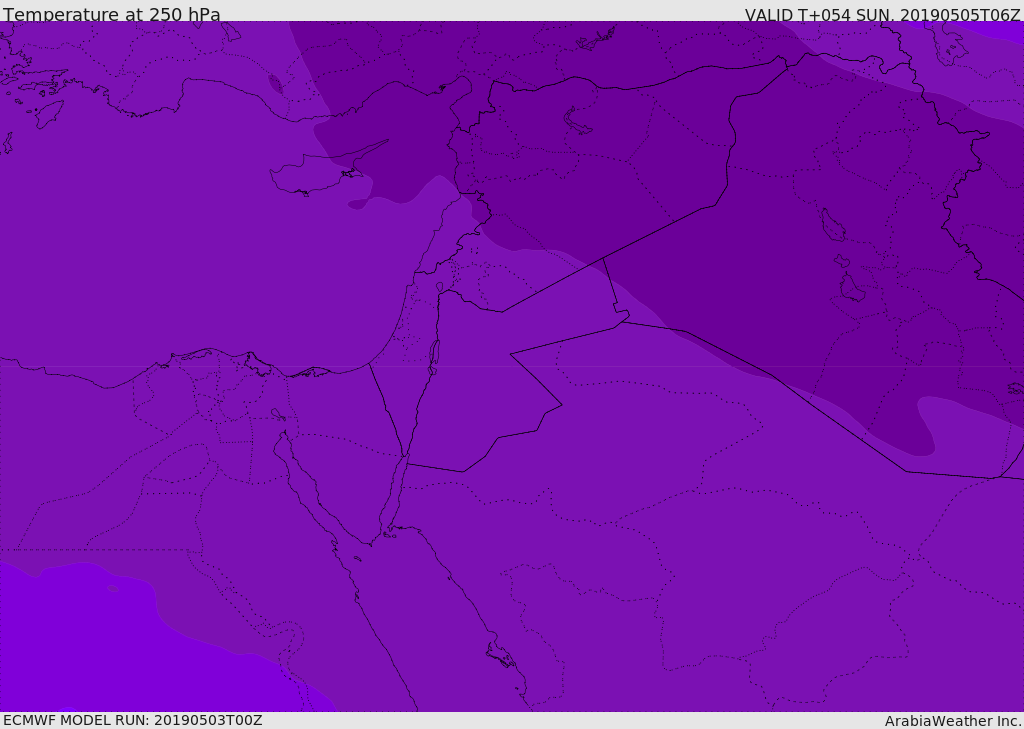Click the ECMWF MODEL RUN label
The image size is (1024, 729).
coord(132,720)
